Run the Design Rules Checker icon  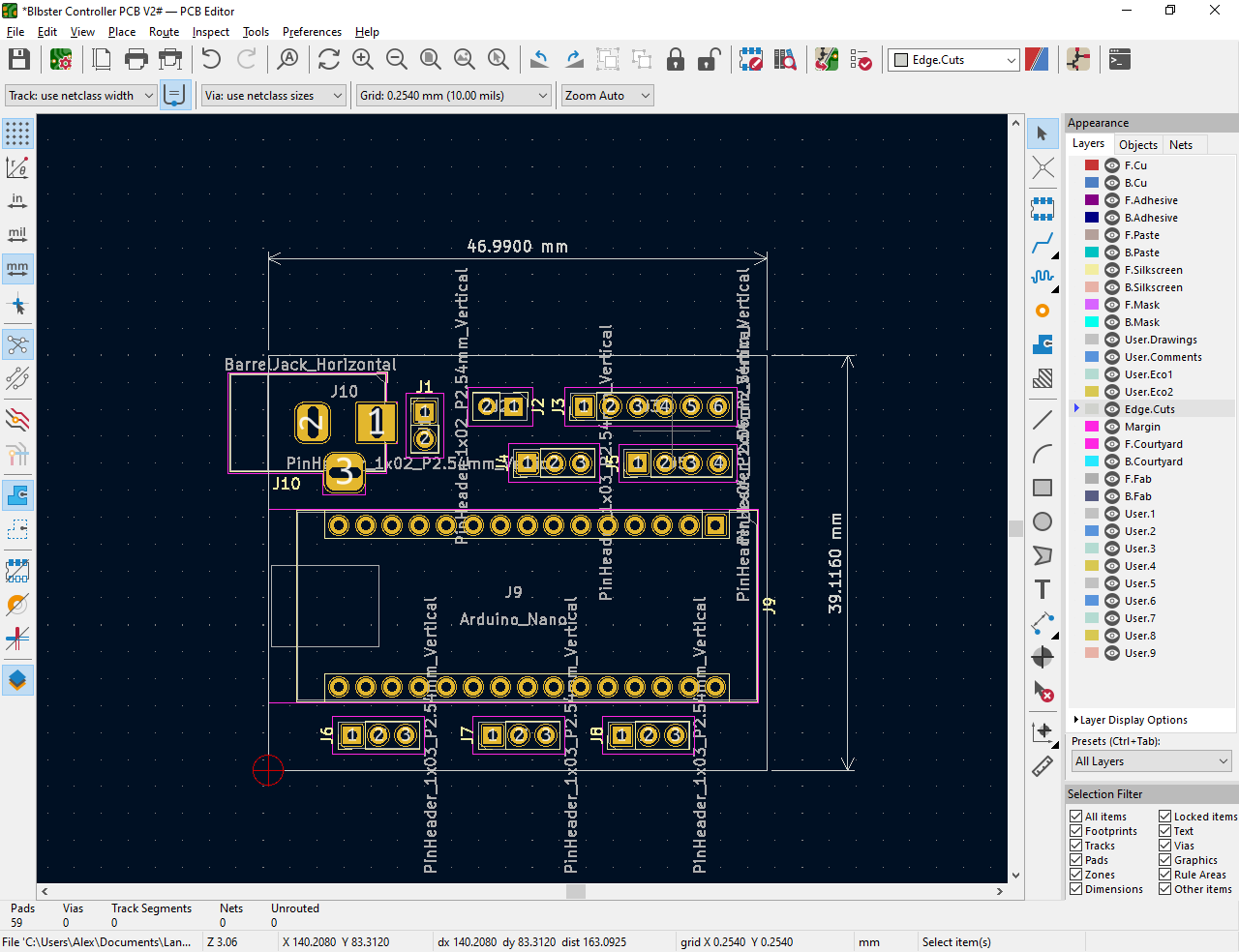(x=861, y=60)
